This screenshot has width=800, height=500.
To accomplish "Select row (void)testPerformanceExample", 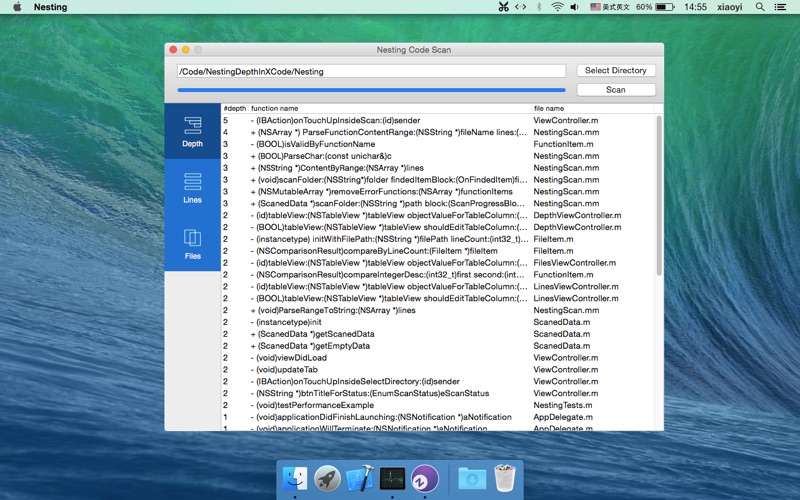I will 438,405.
